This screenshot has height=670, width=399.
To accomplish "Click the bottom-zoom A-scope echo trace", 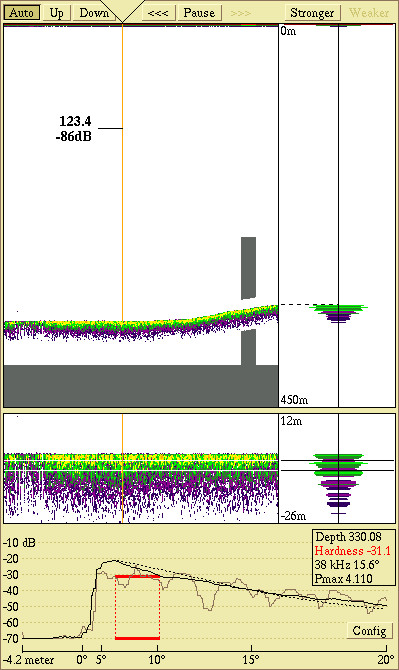I will [x=338, y=484].
